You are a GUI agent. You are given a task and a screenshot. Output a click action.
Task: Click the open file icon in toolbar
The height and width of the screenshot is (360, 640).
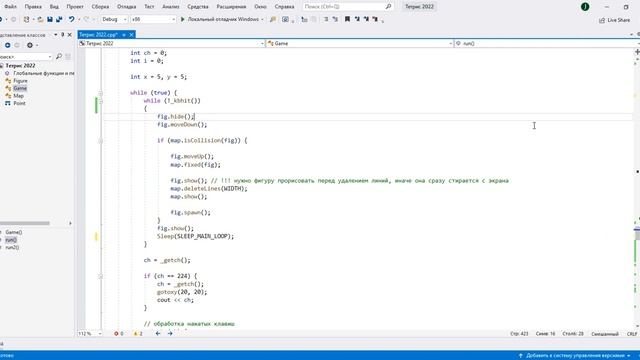coord(40,19)
